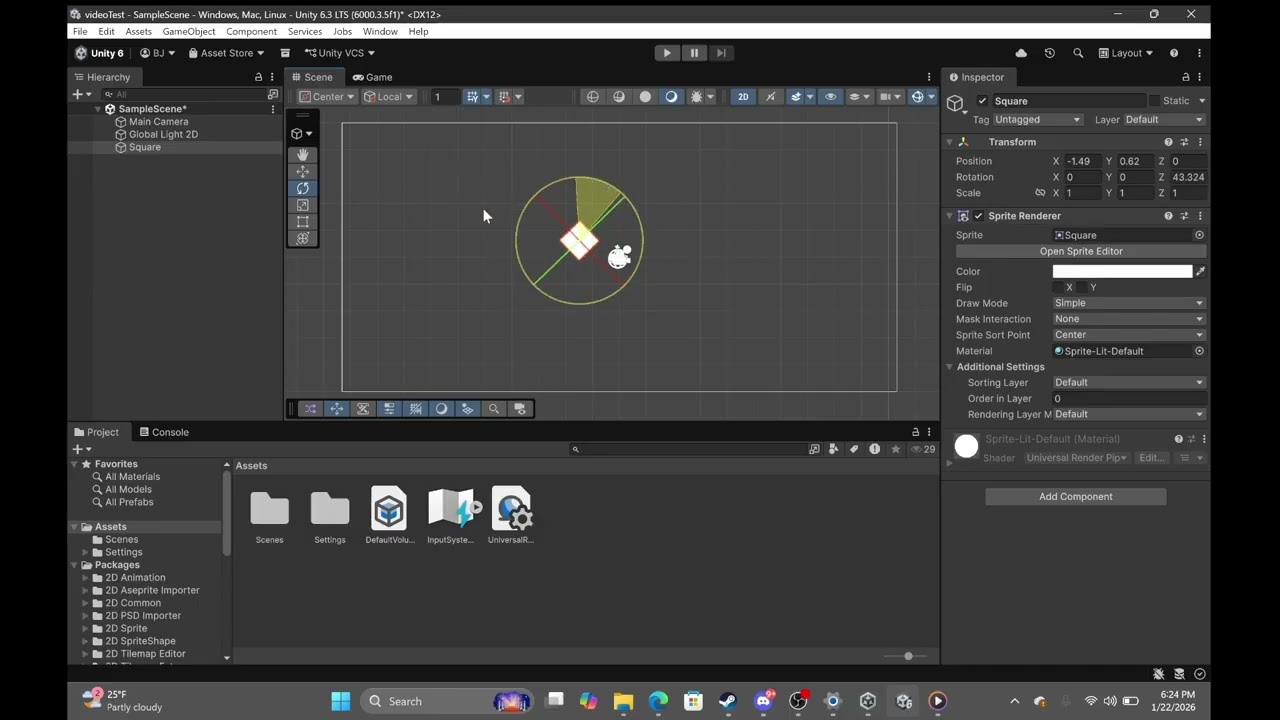Open the Sorting Layer dropdown
Screen dimensions: 1280x720
click(x=1129, y=382)
